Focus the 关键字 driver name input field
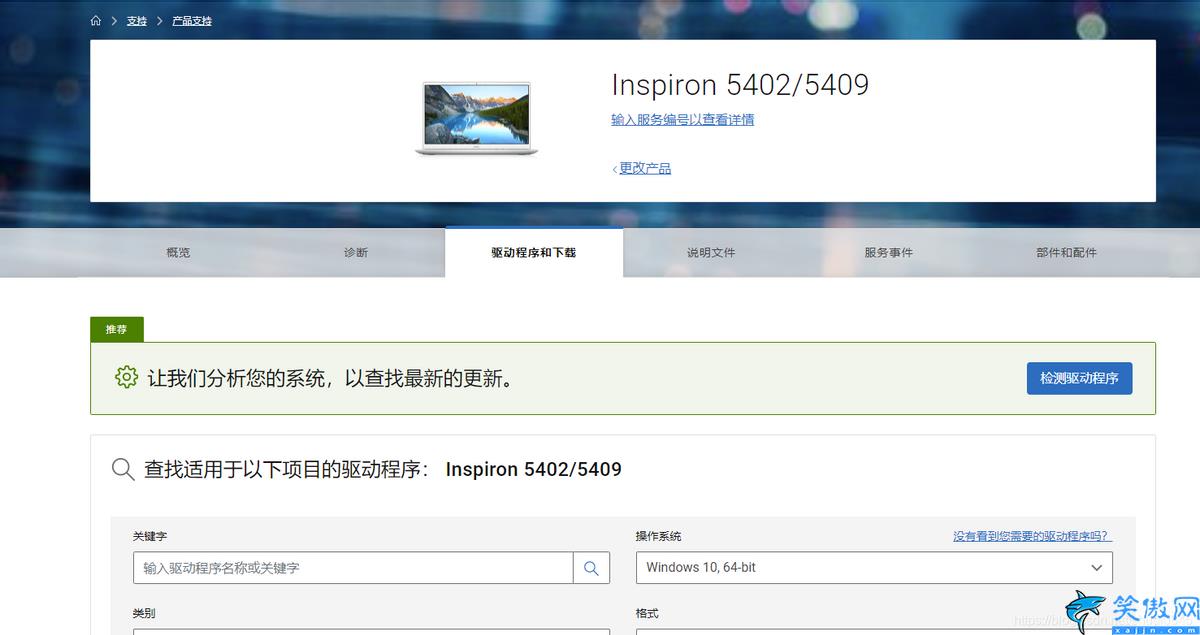This screenshot has width=1200, height=635. click(x=353, y=568)
